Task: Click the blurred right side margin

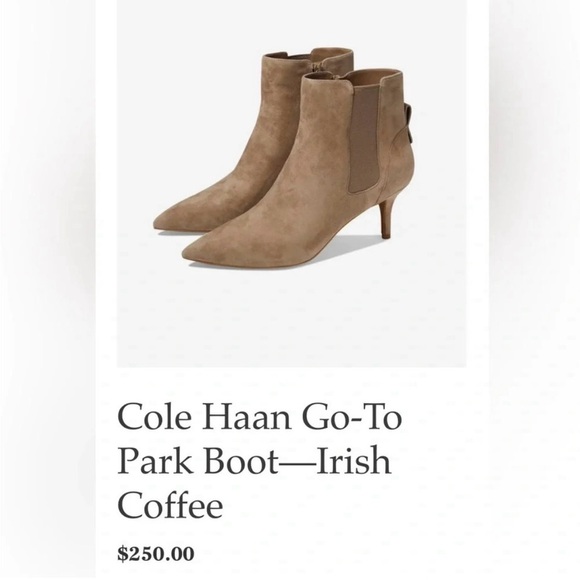Action: click(535, 290)
